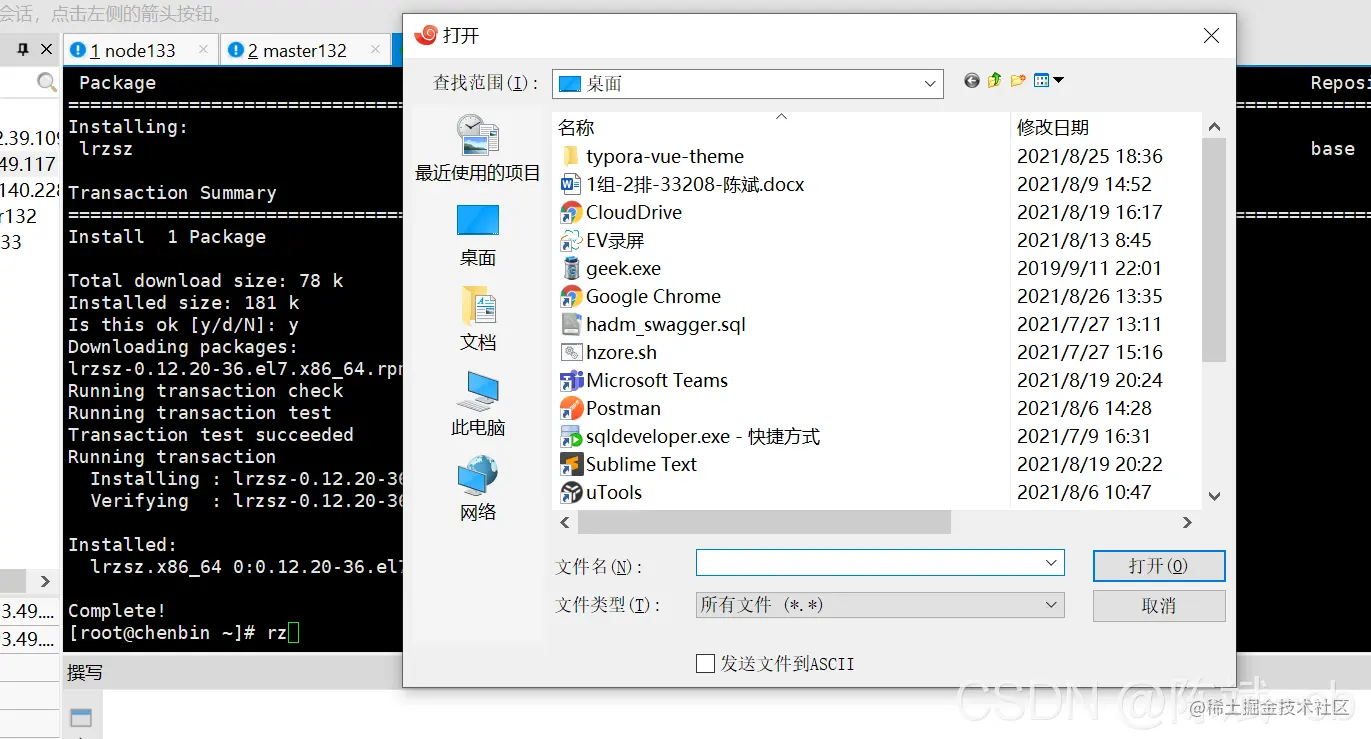Click the date 2021/8/25 18:36
This screenshot has height=739, width=1371.
click(1090, 156)
